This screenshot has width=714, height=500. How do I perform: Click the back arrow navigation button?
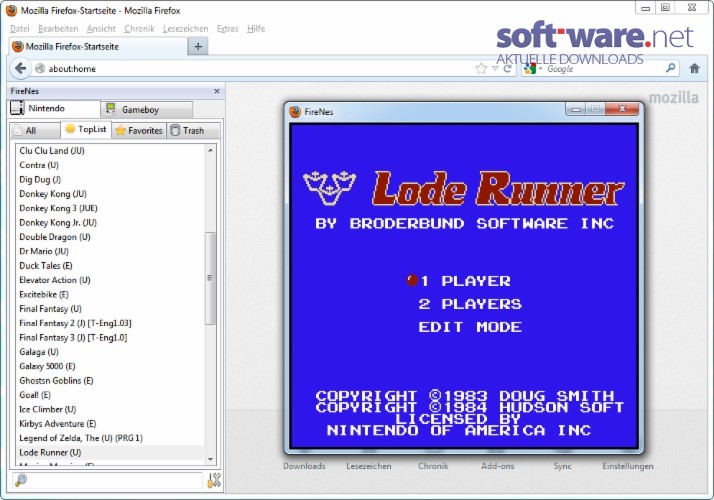pyautogui.click(x=20, y=69)
